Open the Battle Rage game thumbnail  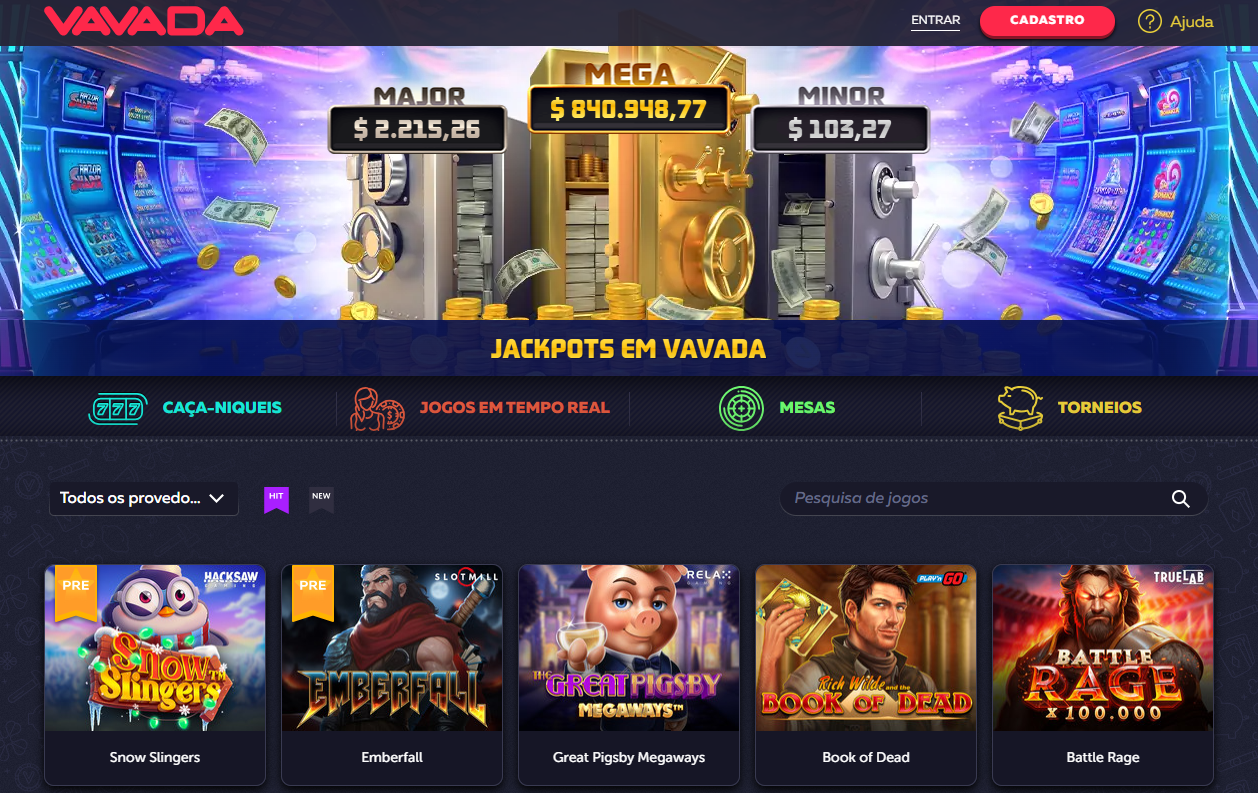1103,648
